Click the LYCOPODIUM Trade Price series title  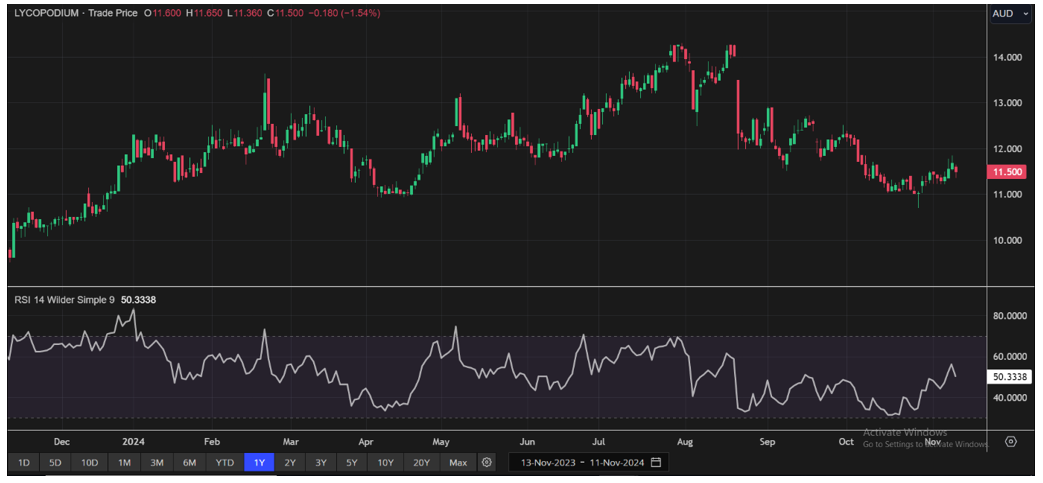tap(73, 13)
